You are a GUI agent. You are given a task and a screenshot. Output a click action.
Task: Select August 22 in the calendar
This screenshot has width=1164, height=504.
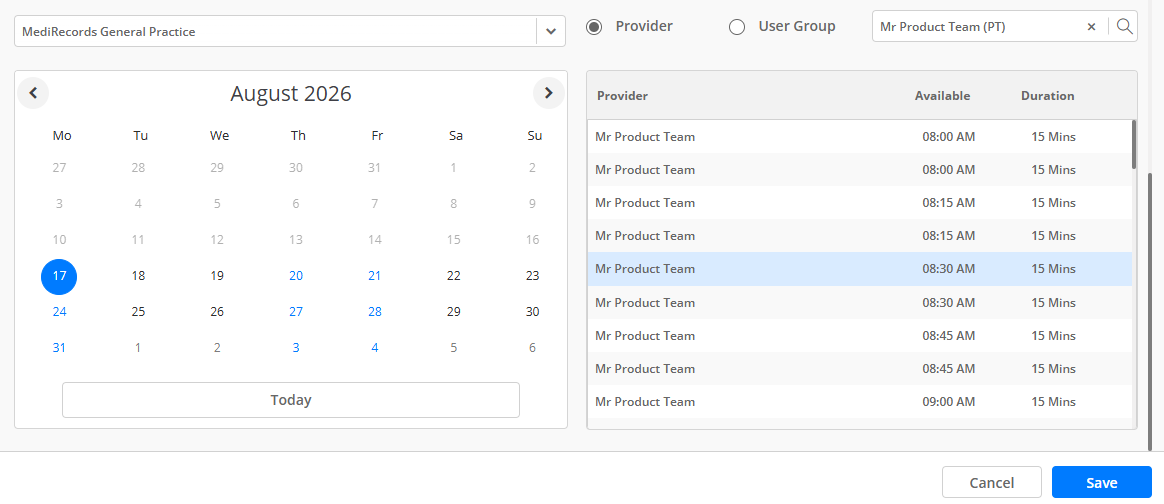pyautogui.click(x=454, y=276)
